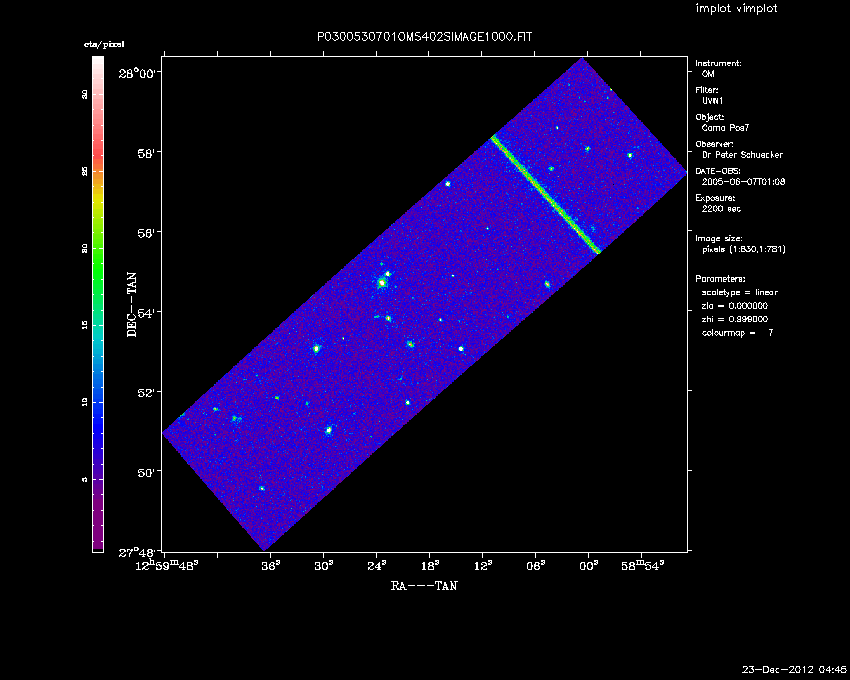Click the 12s right ascension tick label
The height and width of the screenshot is (680, 850).
click(483, 566)
